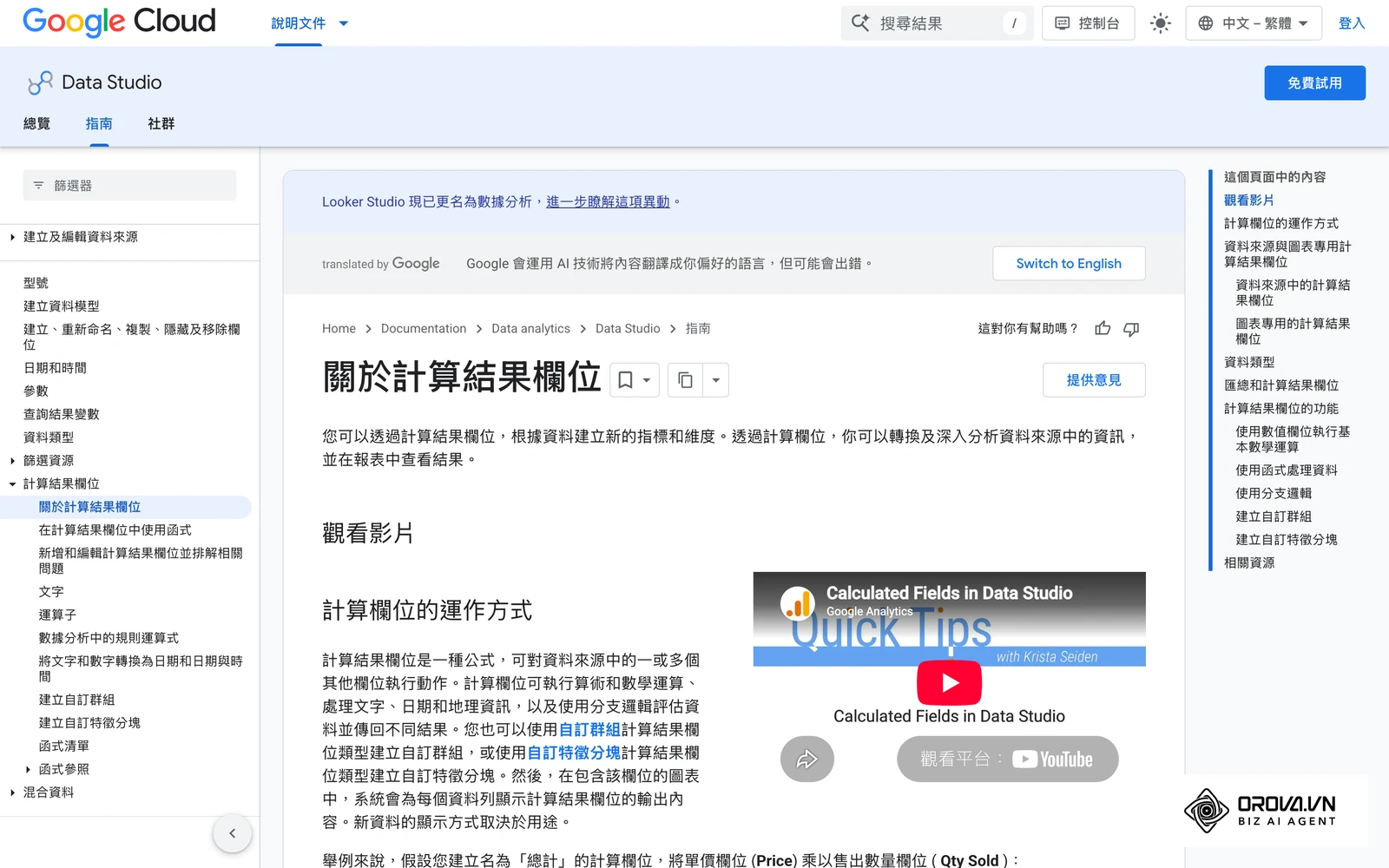This screenshot has height=868, width=1389.
Task: Click the 自訂特徵分塊 link in paragraph
Action: [x=574, y=753]
